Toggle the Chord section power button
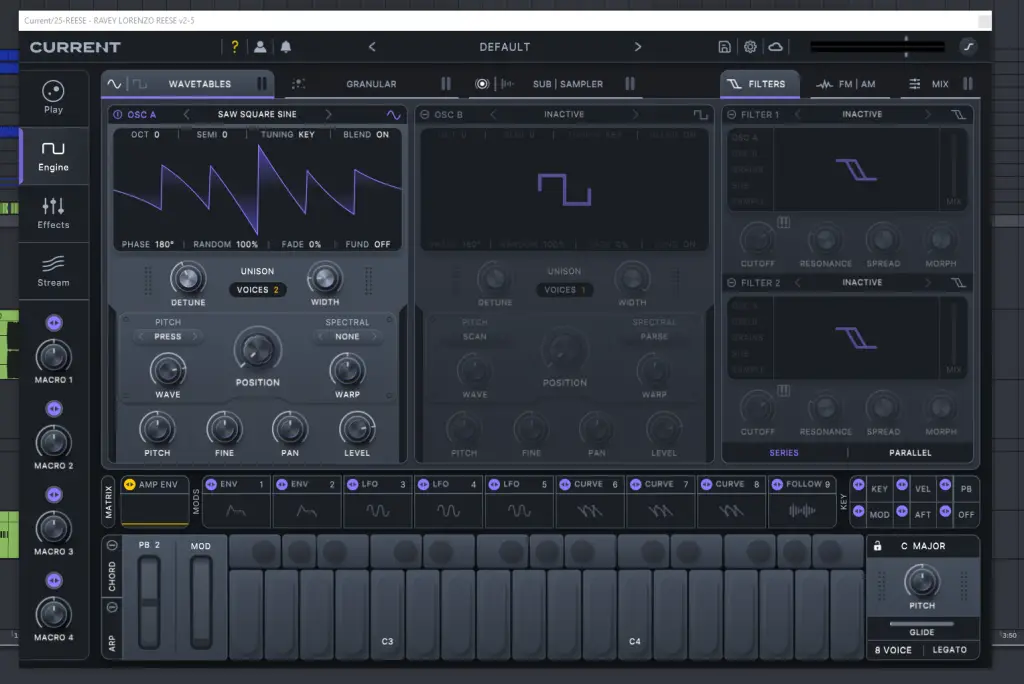This screenshot has height=684, width=1024. click(112, 546)
